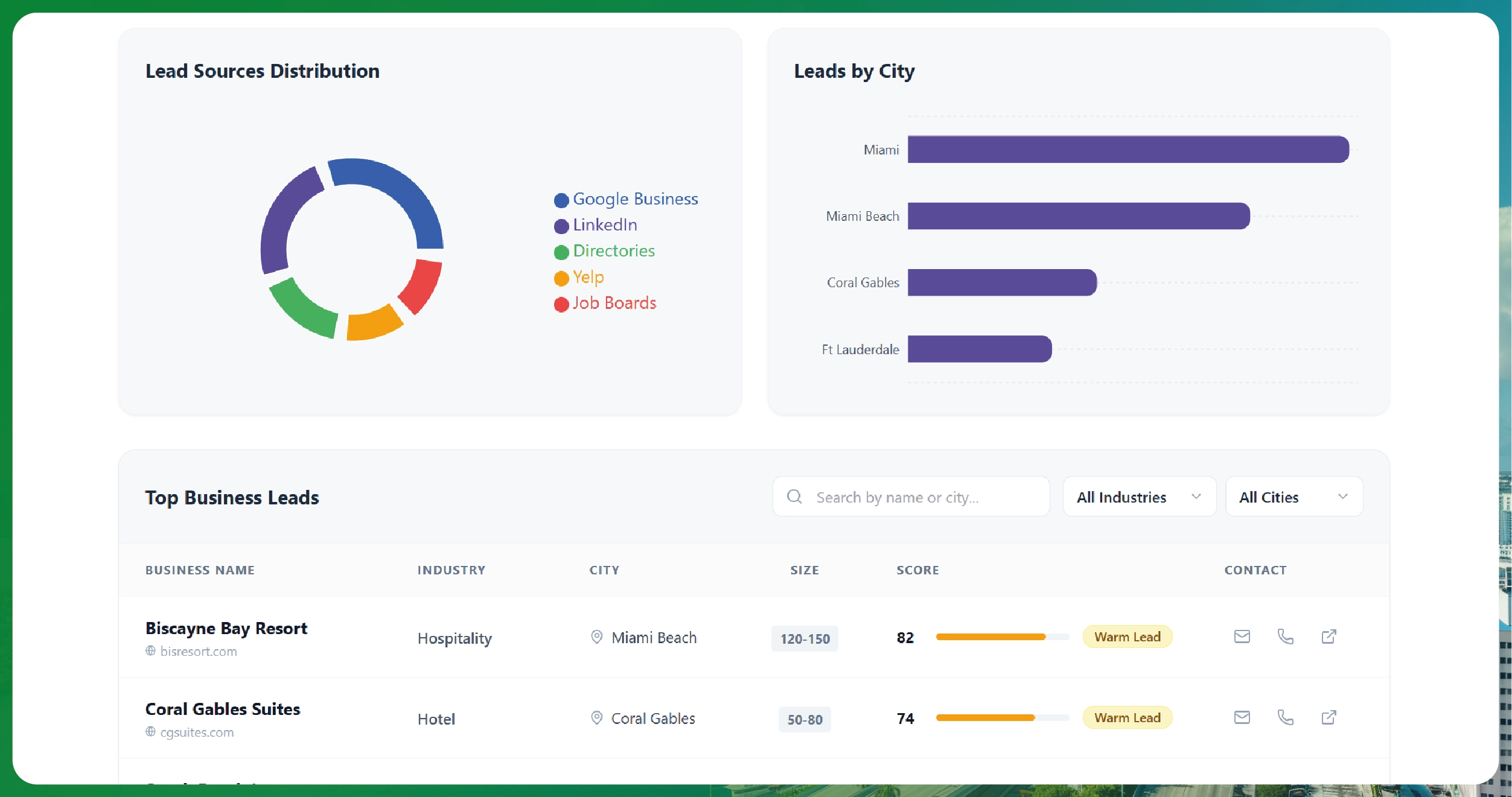This screenshot has height=797, width=1512.
Task: Toggle Job Boards legend item
Action: point(605,303)
